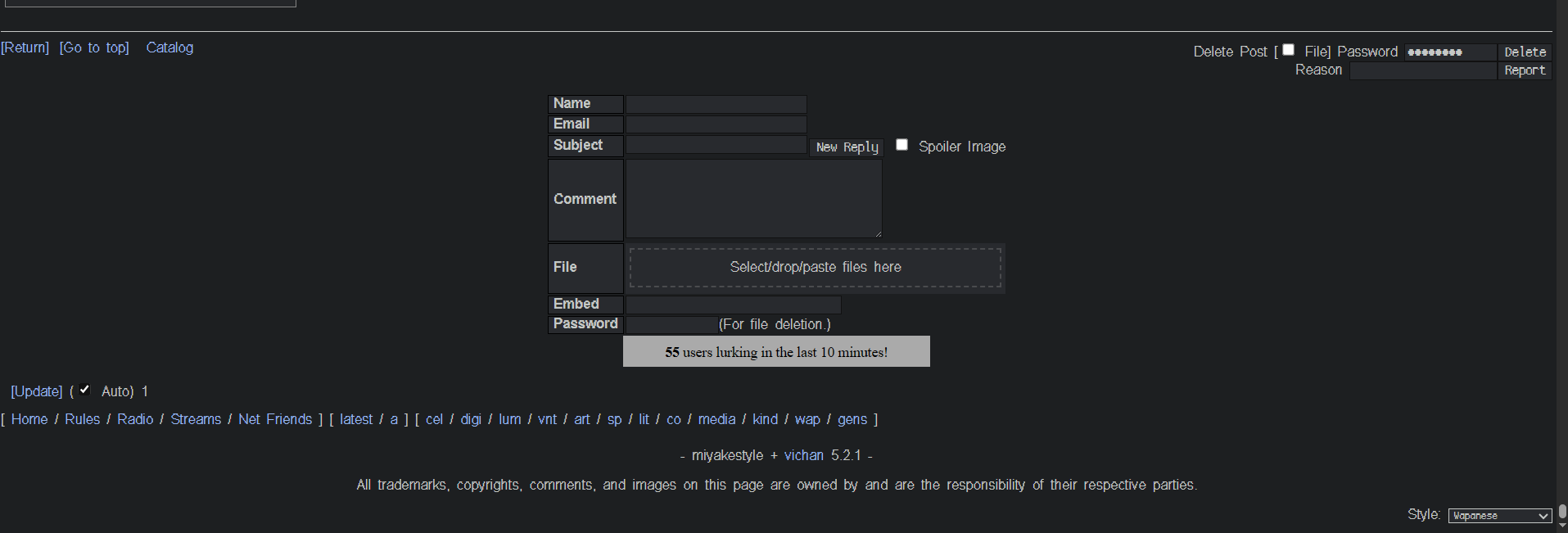Check the Spoiler Image checkbox
Screen dimensions: 1568x533
[901, 145]
